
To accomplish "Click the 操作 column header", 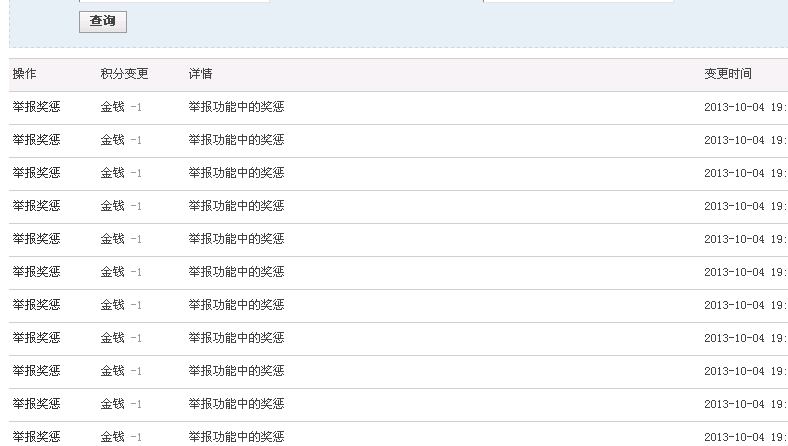I will point(24,74).
